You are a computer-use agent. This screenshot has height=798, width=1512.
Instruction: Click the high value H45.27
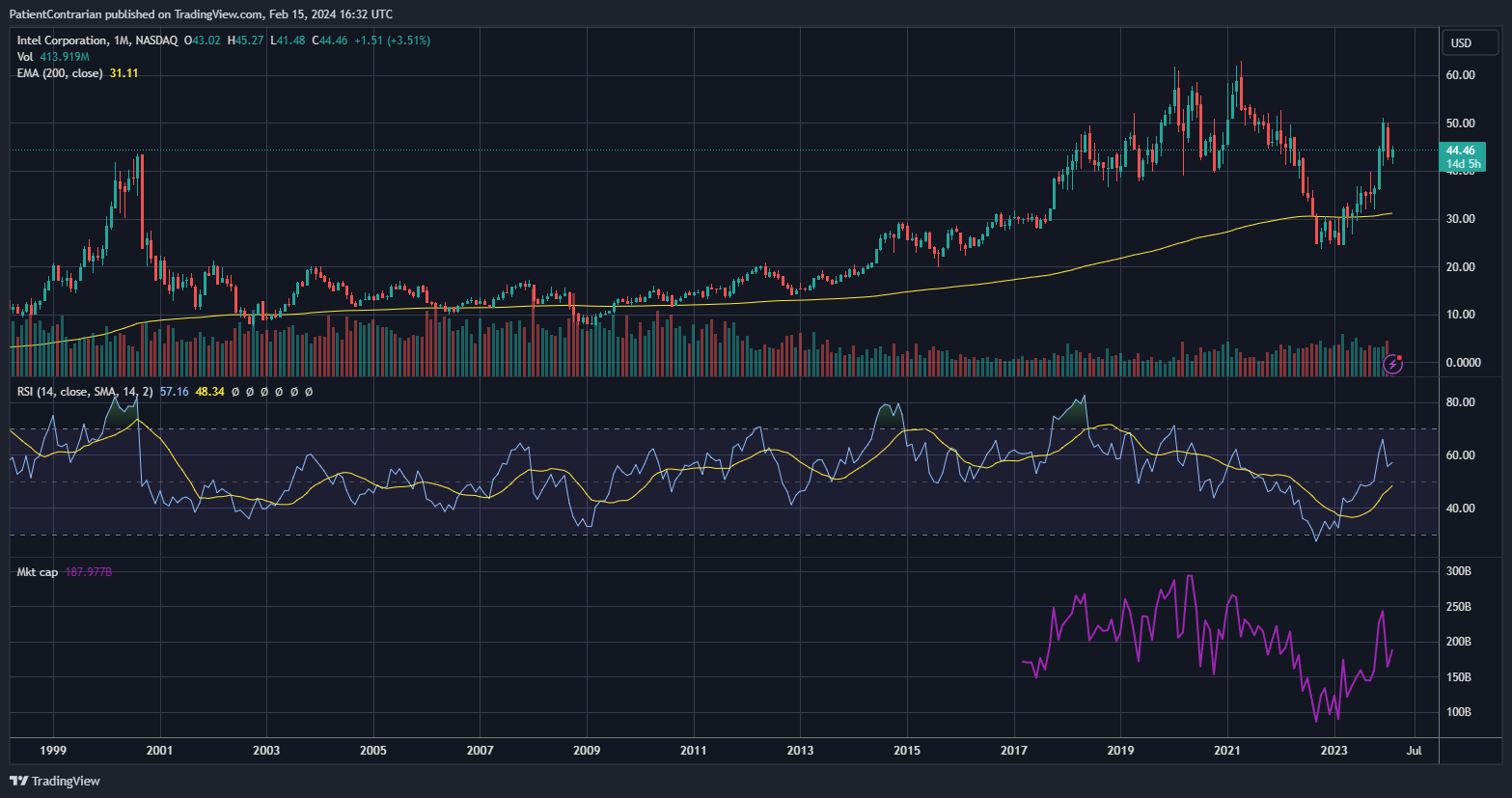(246, 41)
